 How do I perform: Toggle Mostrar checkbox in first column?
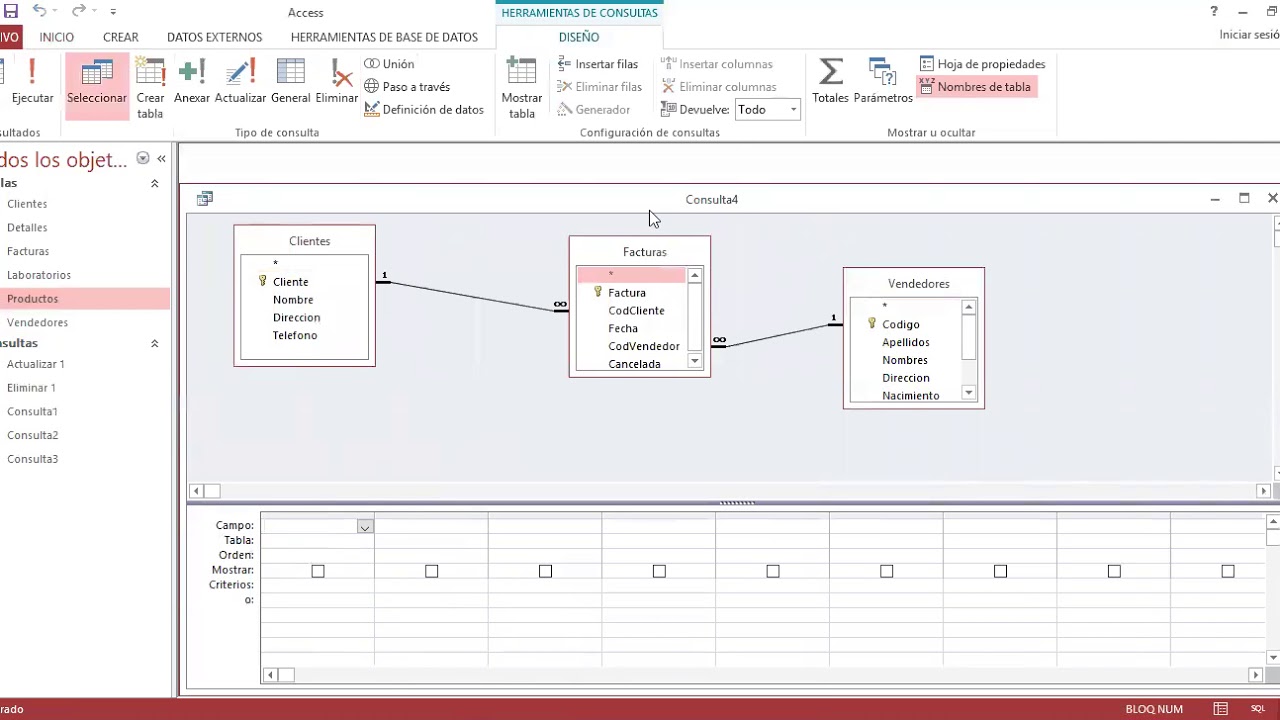tap(318, 571)
